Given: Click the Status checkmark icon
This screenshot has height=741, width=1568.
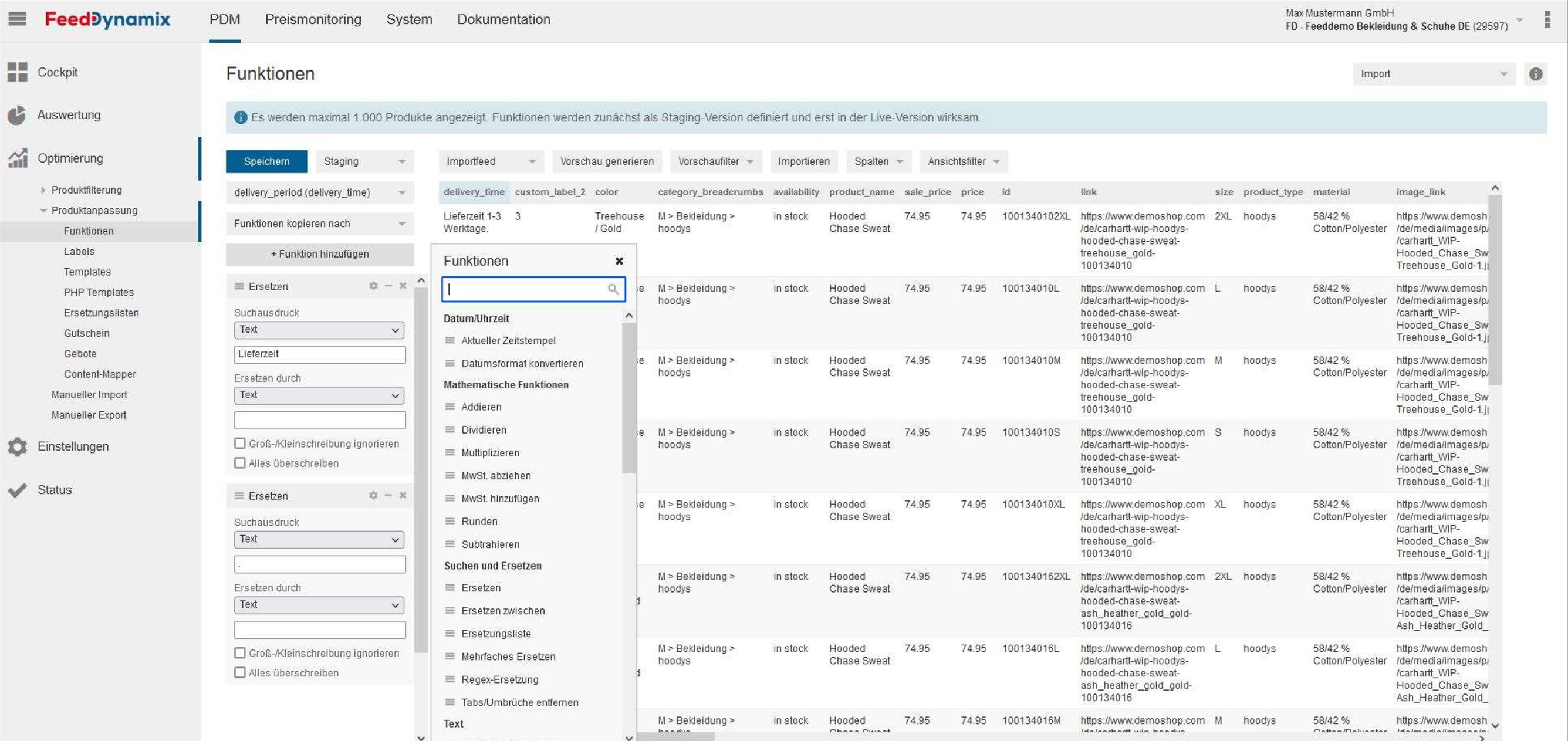Looking at the screenshot, I should click(x=18, y=490).
